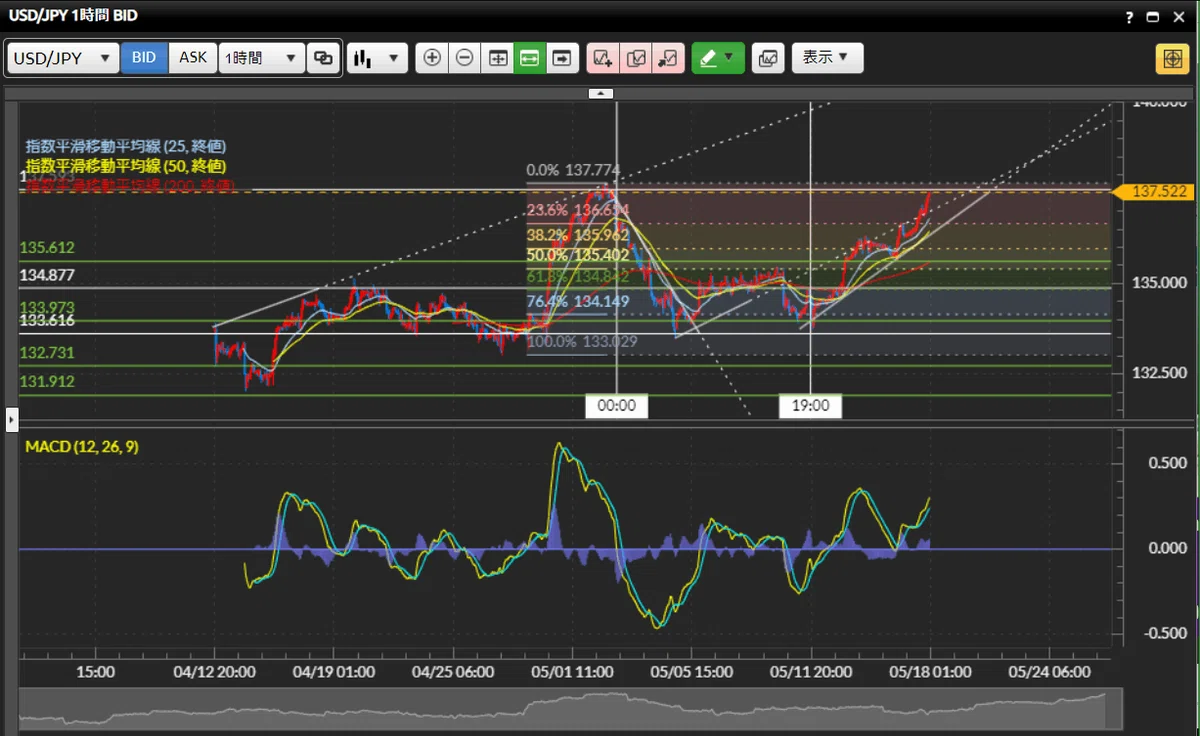Click the -0.500 MACD axis value
The image size is (1200, 736).
coord(1165,633)
